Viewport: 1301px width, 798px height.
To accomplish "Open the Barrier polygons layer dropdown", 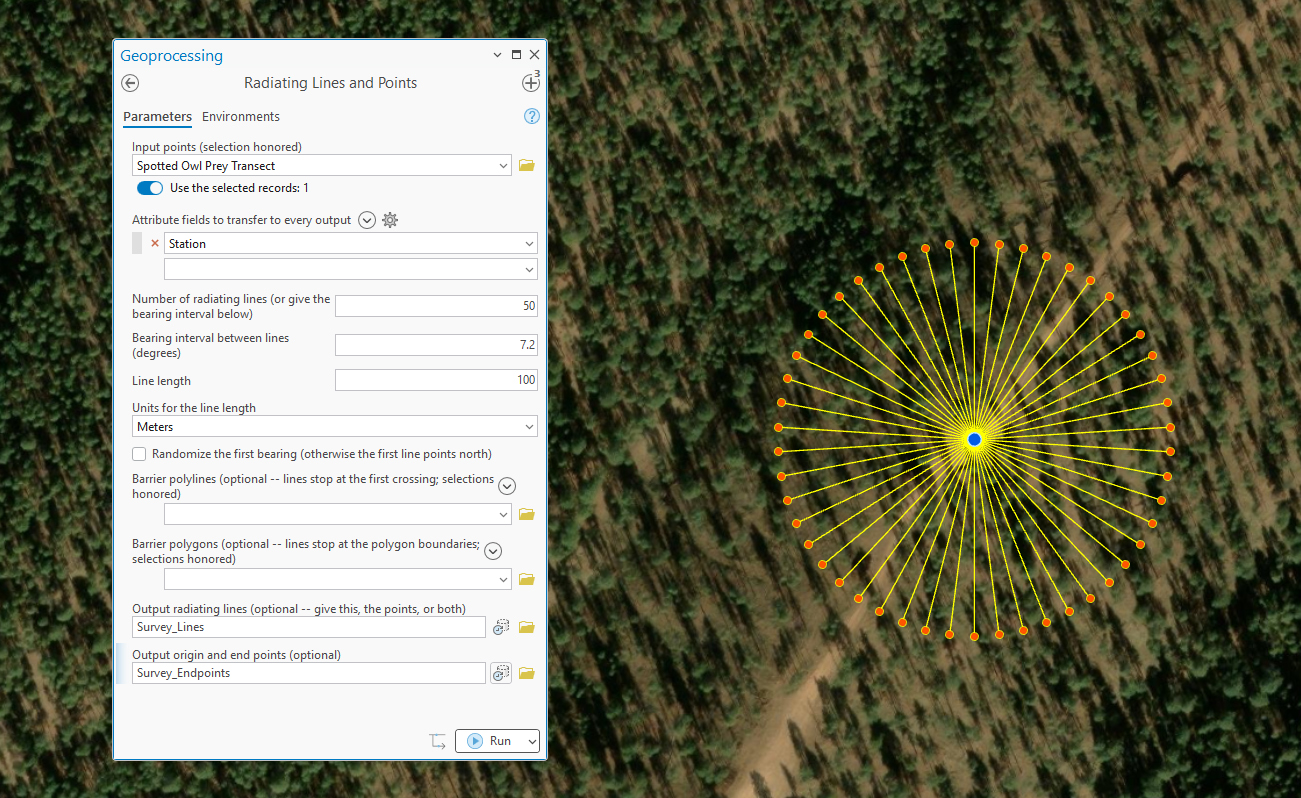I will point(503,579).
